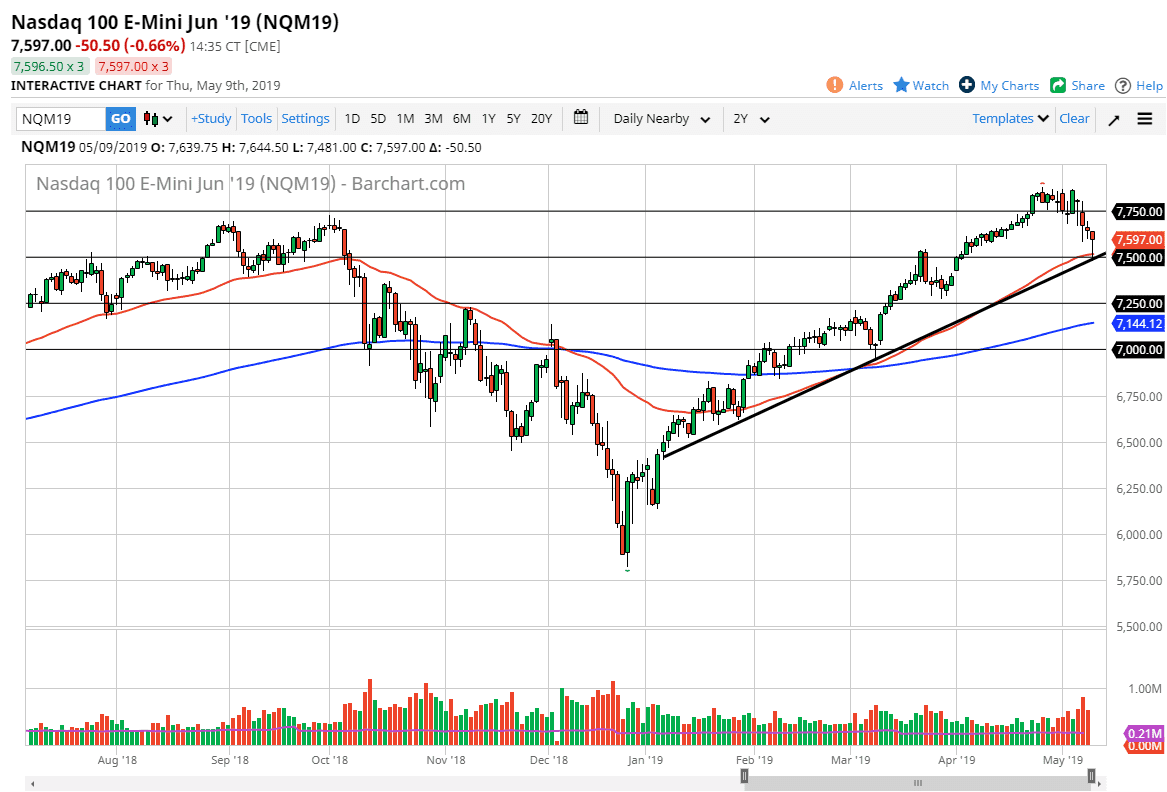The width and height of the screenshot is (1167, 792).
Task: Enable the 6M chart range
Action: [461, 118]
